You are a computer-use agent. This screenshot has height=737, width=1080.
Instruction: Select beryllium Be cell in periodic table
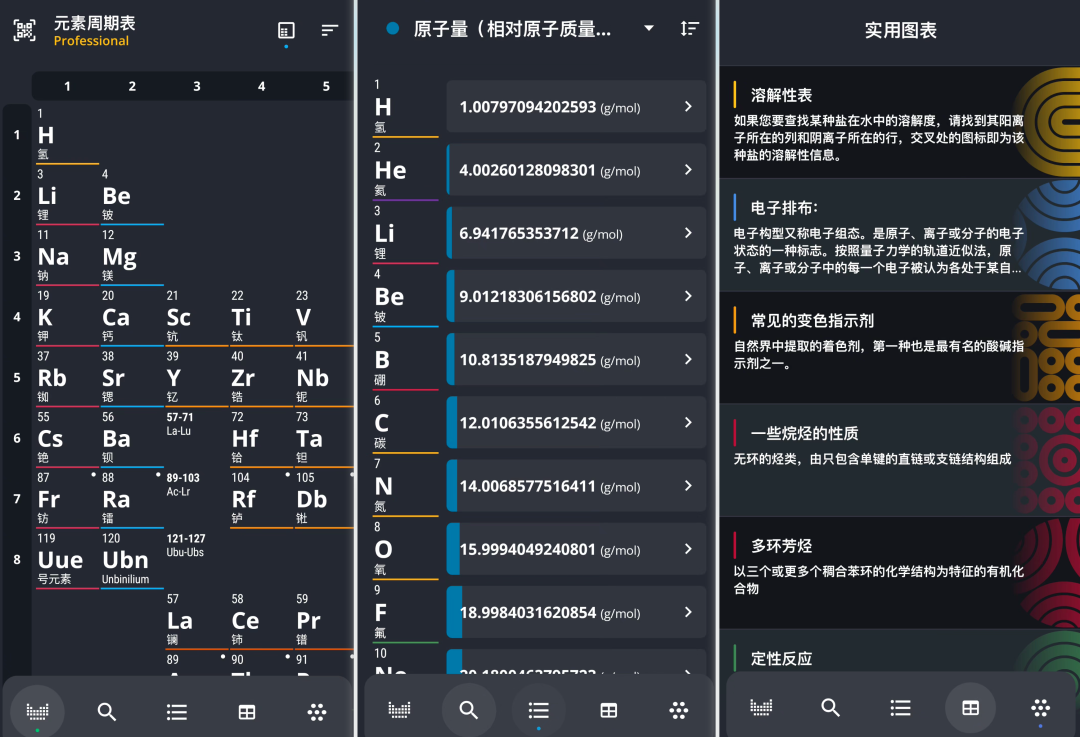tap(132, 196)
